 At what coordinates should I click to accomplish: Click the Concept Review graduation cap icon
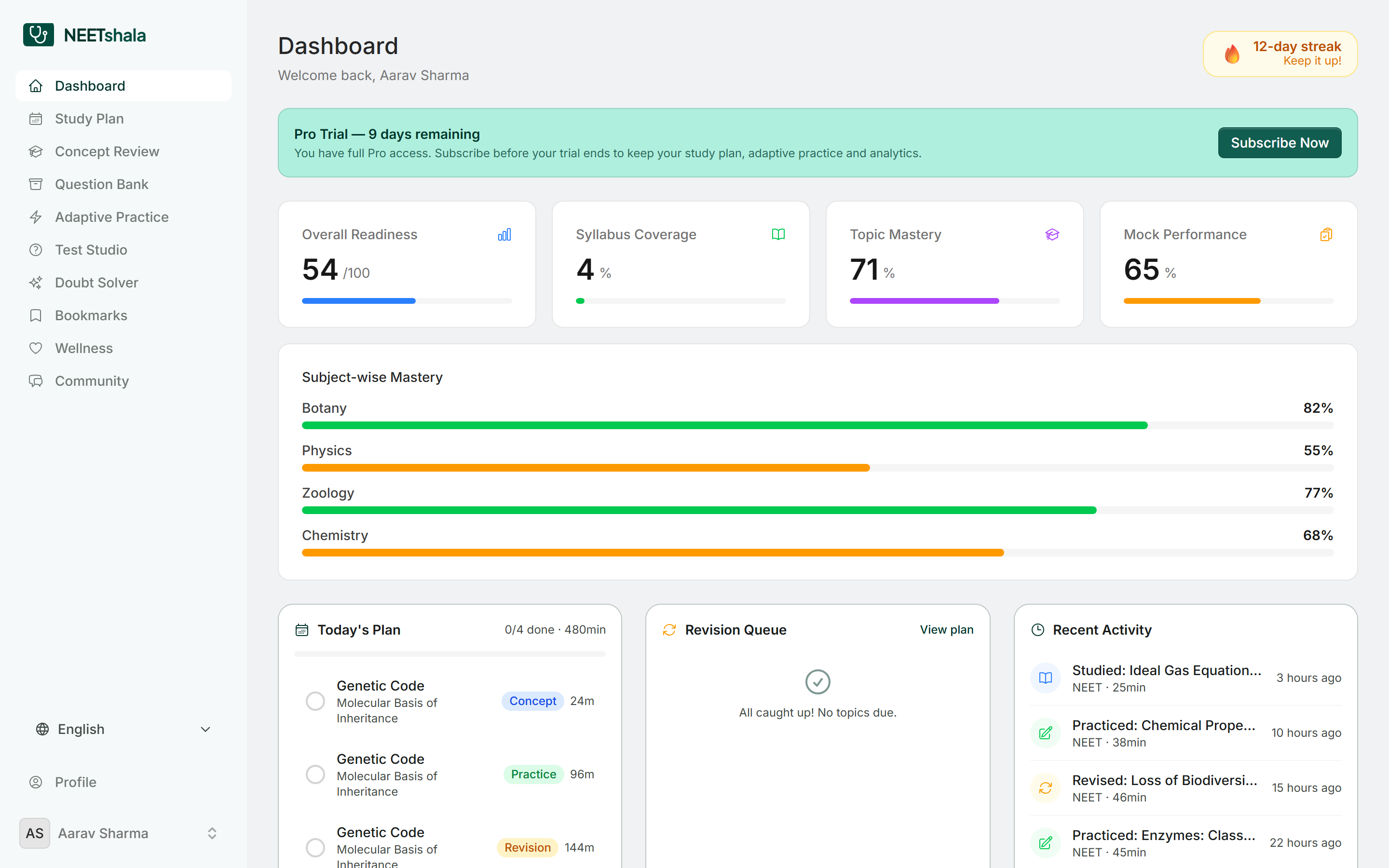(36, 151)
